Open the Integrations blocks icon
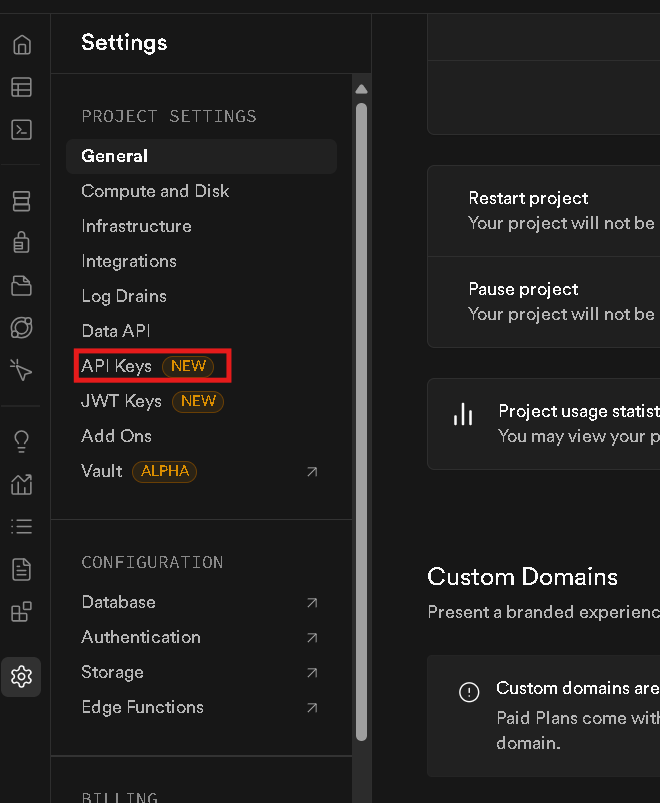This screenshot has width=660, height=803. tap(21, 612)
